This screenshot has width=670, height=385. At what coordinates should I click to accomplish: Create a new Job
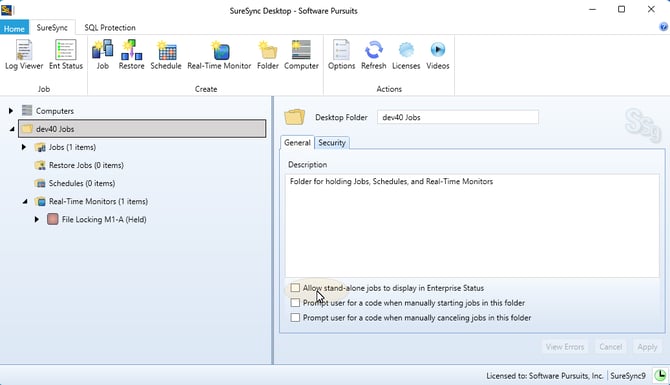(103, 55)
